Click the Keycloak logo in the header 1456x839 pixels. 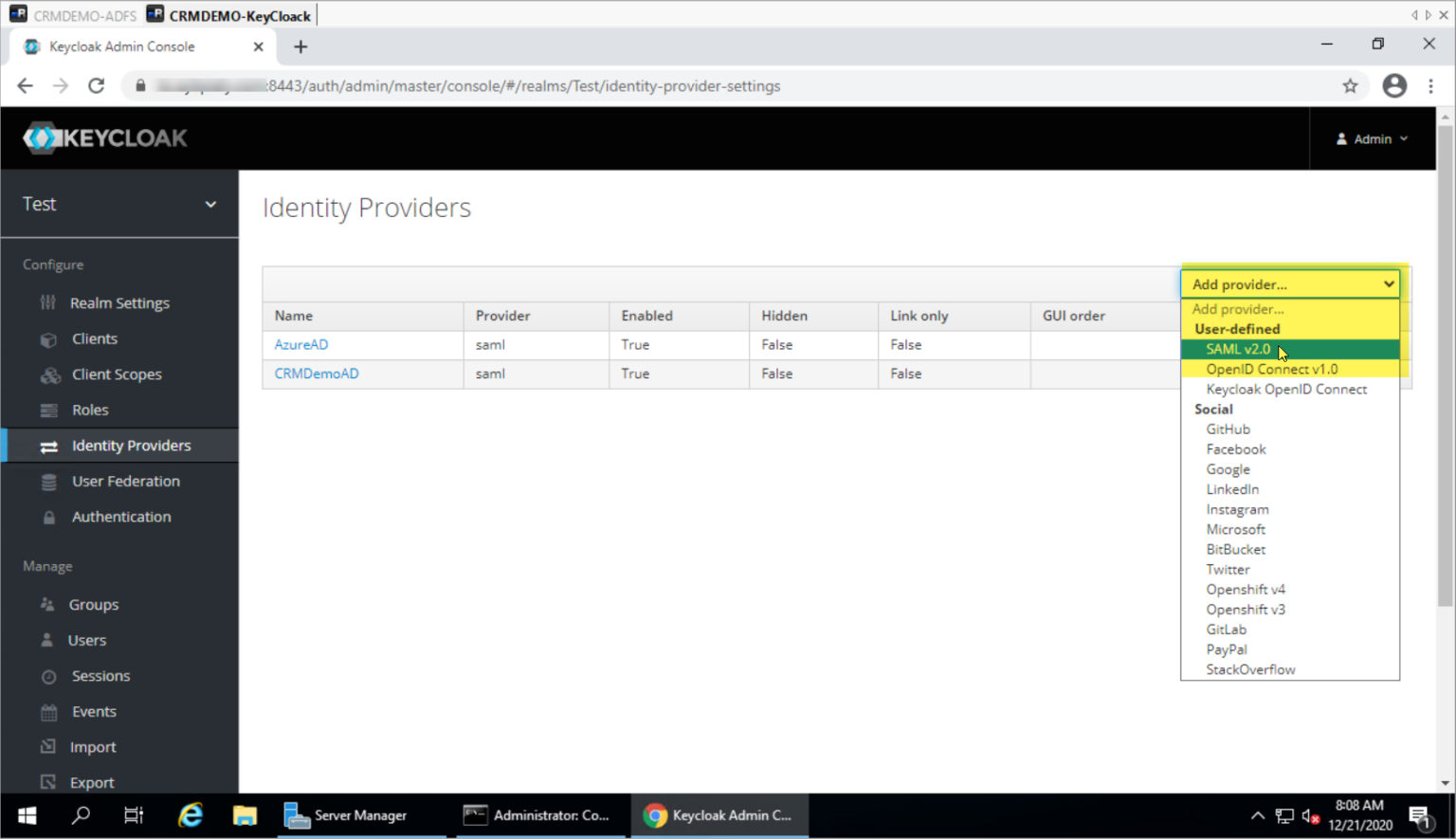tap(105, 137)
